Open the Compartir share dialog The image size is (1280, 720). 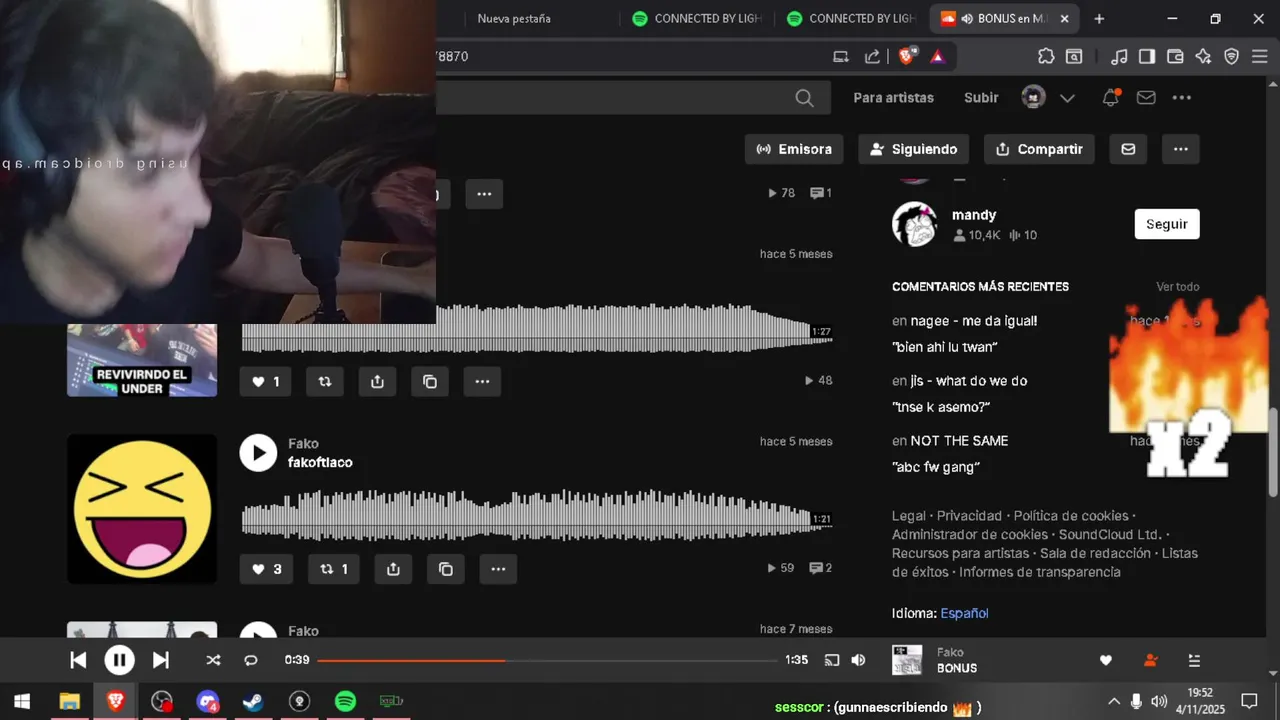pyautogui.click(x=1040, y=149)
